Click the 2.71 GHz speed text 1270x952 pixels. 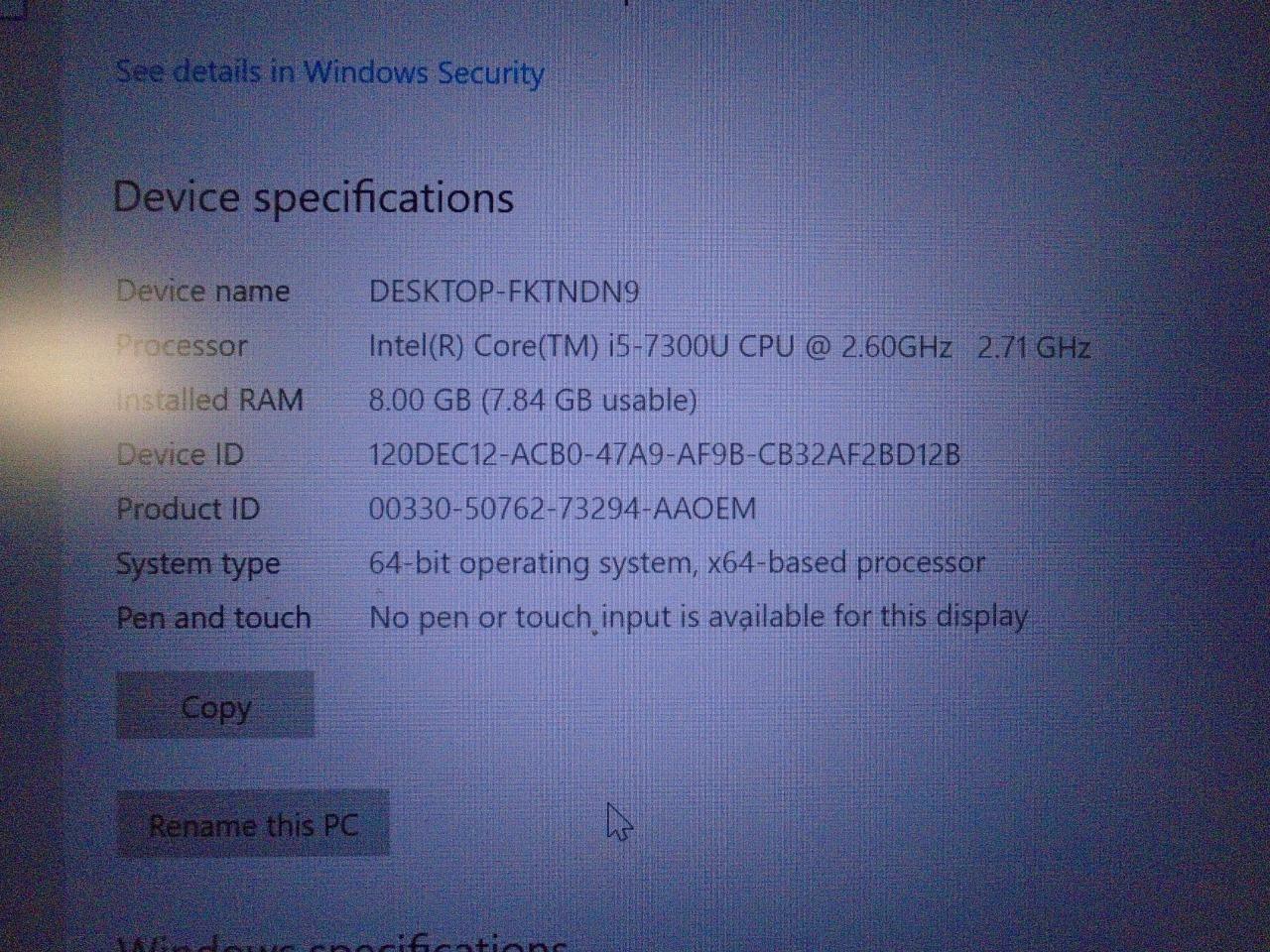click(1034, 347)
